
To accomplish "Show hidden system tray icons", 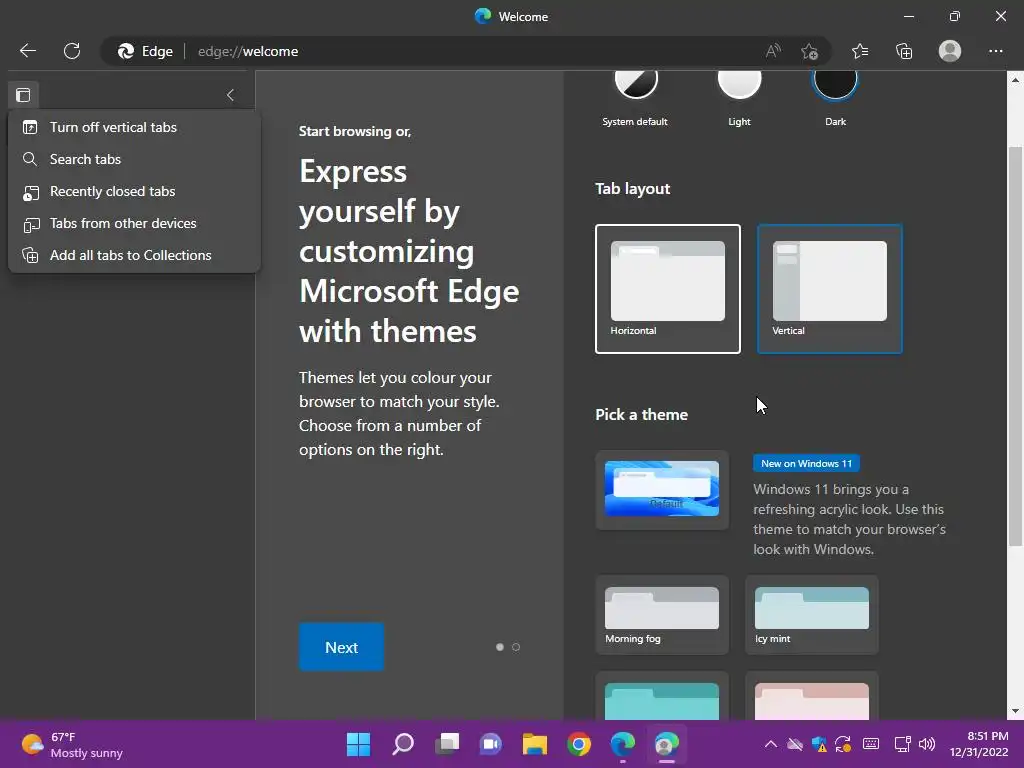I will tap(771, 744).
